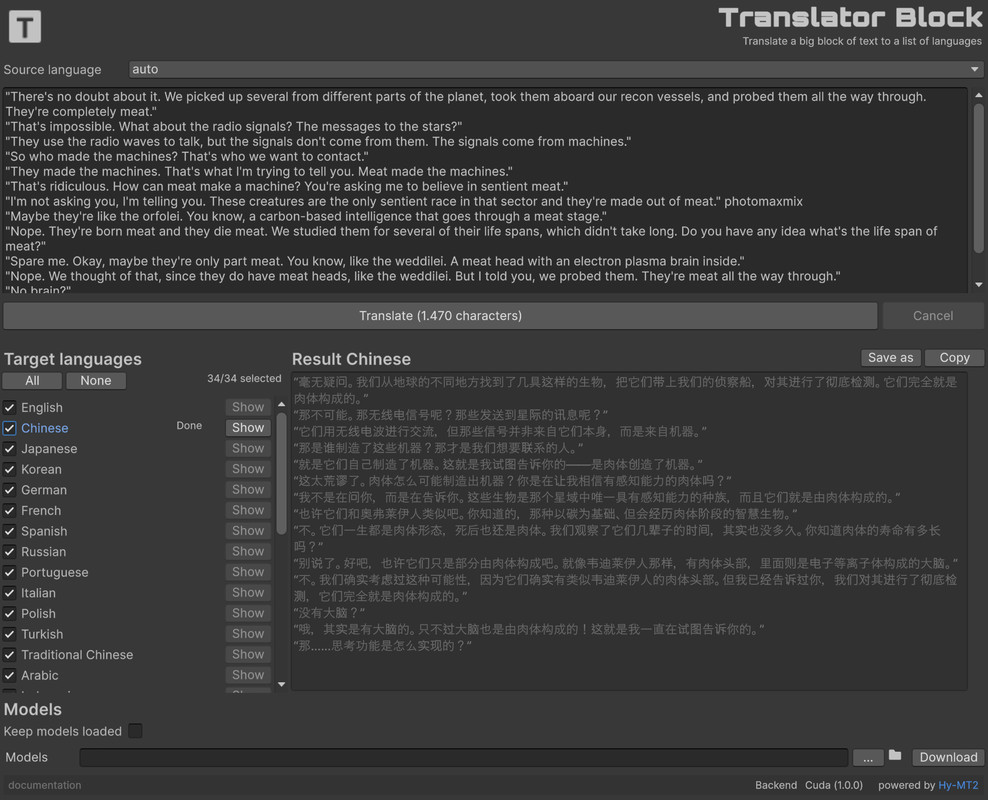Click into the Chinese result text area
This screenshot has height=800, width=988.
[x=629, y=531]
